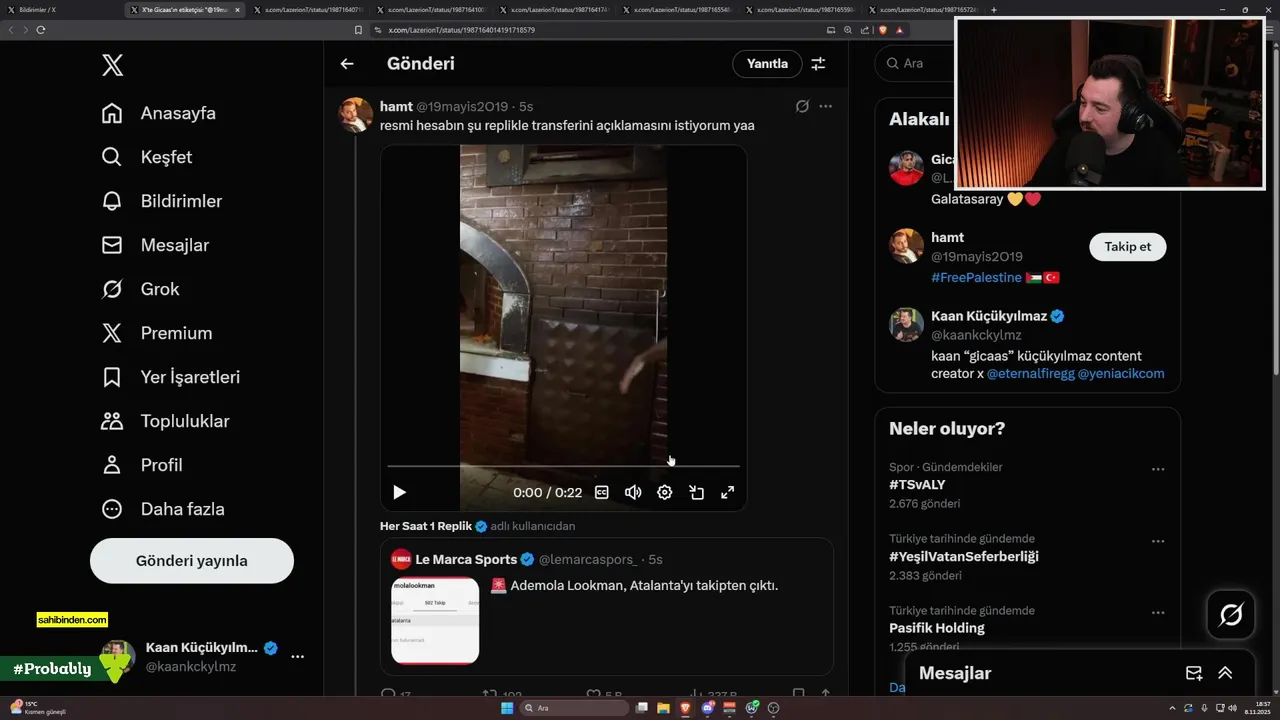Reload the page
Image resolution: width=1280 pixels, height=720 pixels.
coord(40,30)
